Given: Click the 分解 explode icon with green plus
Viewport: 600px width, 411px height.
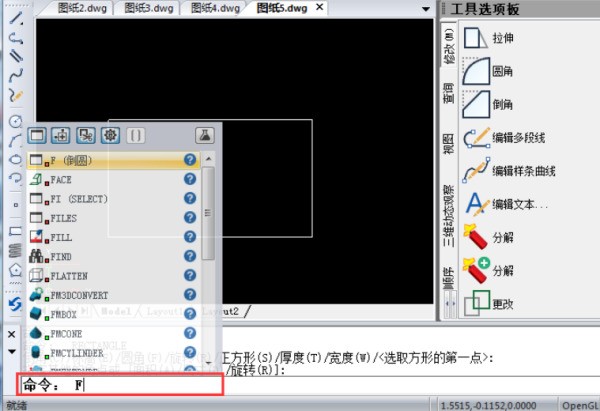Looking at the screenshot, I should (476, 270).
